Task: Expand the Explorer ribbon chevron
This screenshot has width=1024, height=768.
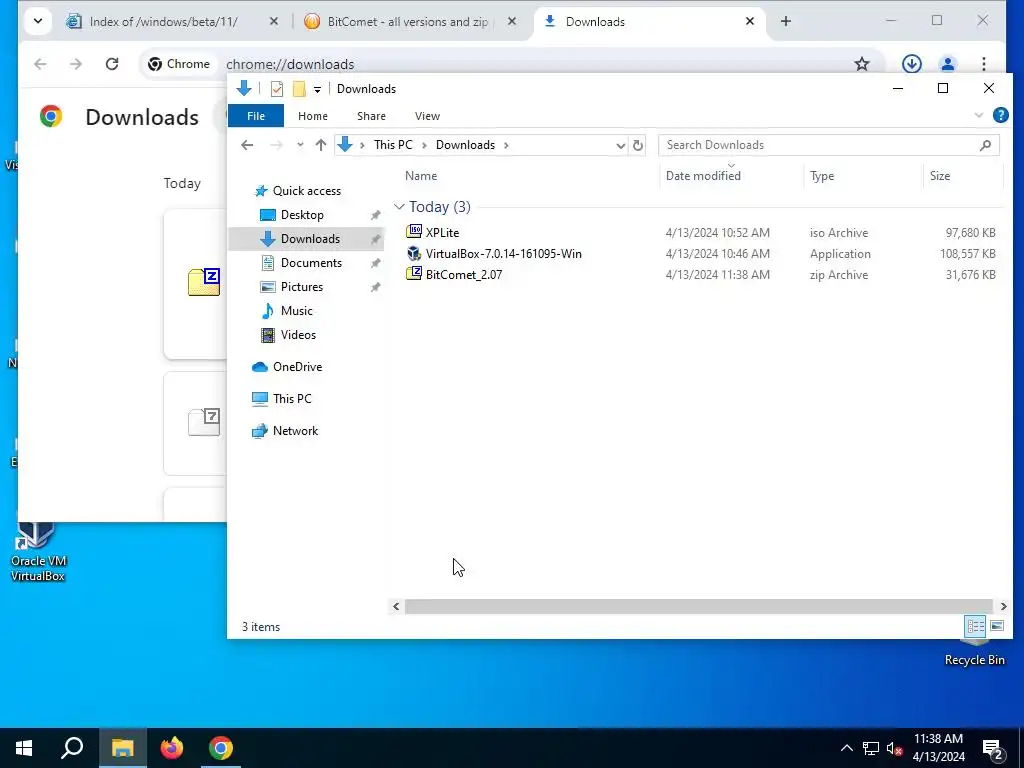Action: click(978, 116)
